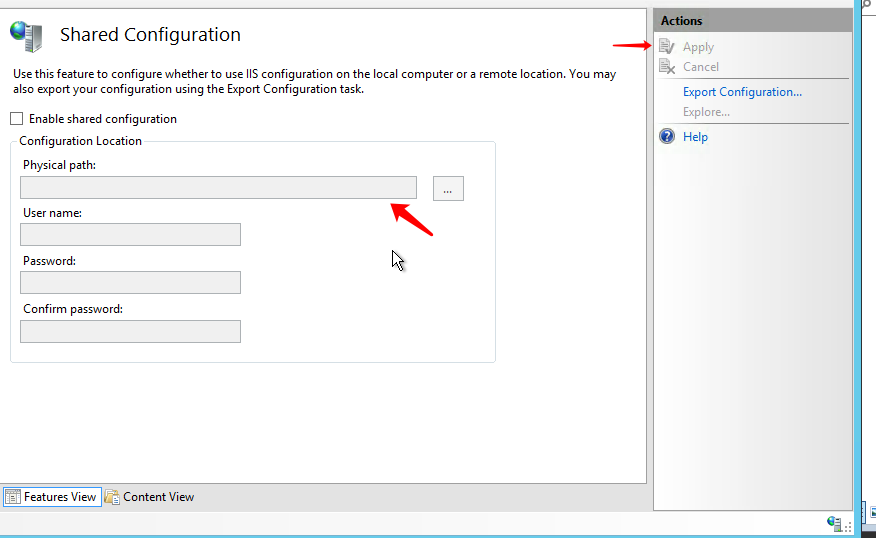Click the Content View folder icon
Image resolution: width=876 pixels, height=538 pixels.
click(x=112, y=497)
